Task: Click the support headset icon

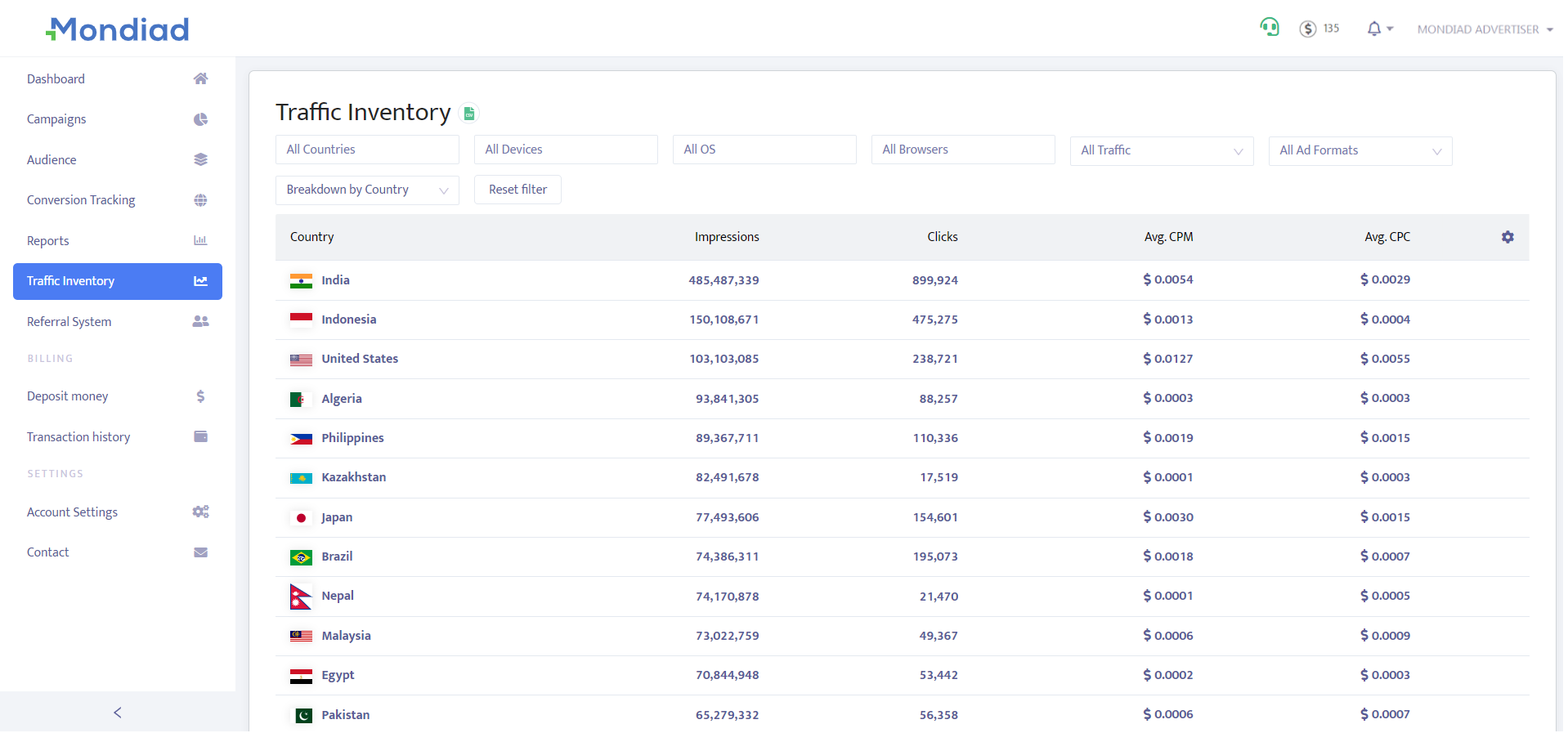Action: [x=1269, y=28]
